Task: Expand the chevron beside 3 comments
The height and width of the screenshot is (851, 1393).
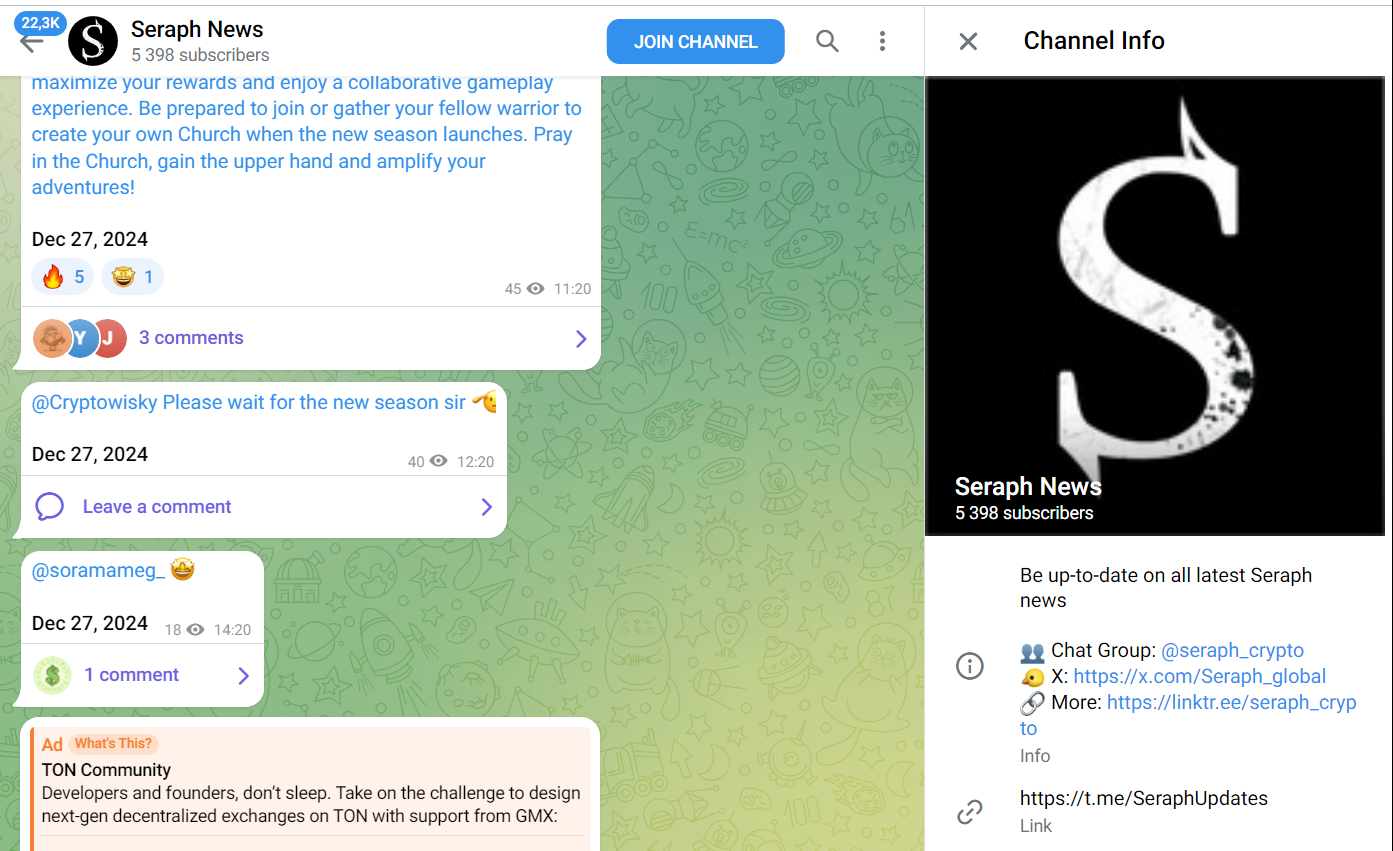Action: 581,339
